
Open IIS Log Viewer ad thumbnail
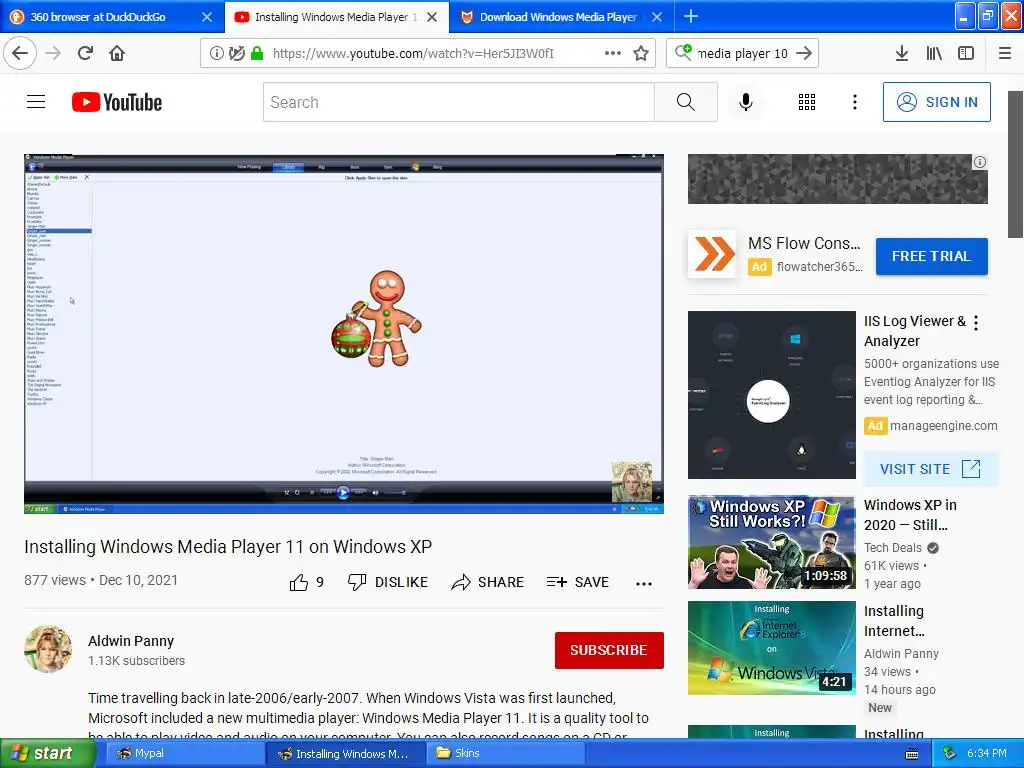[x=771, y=395]
